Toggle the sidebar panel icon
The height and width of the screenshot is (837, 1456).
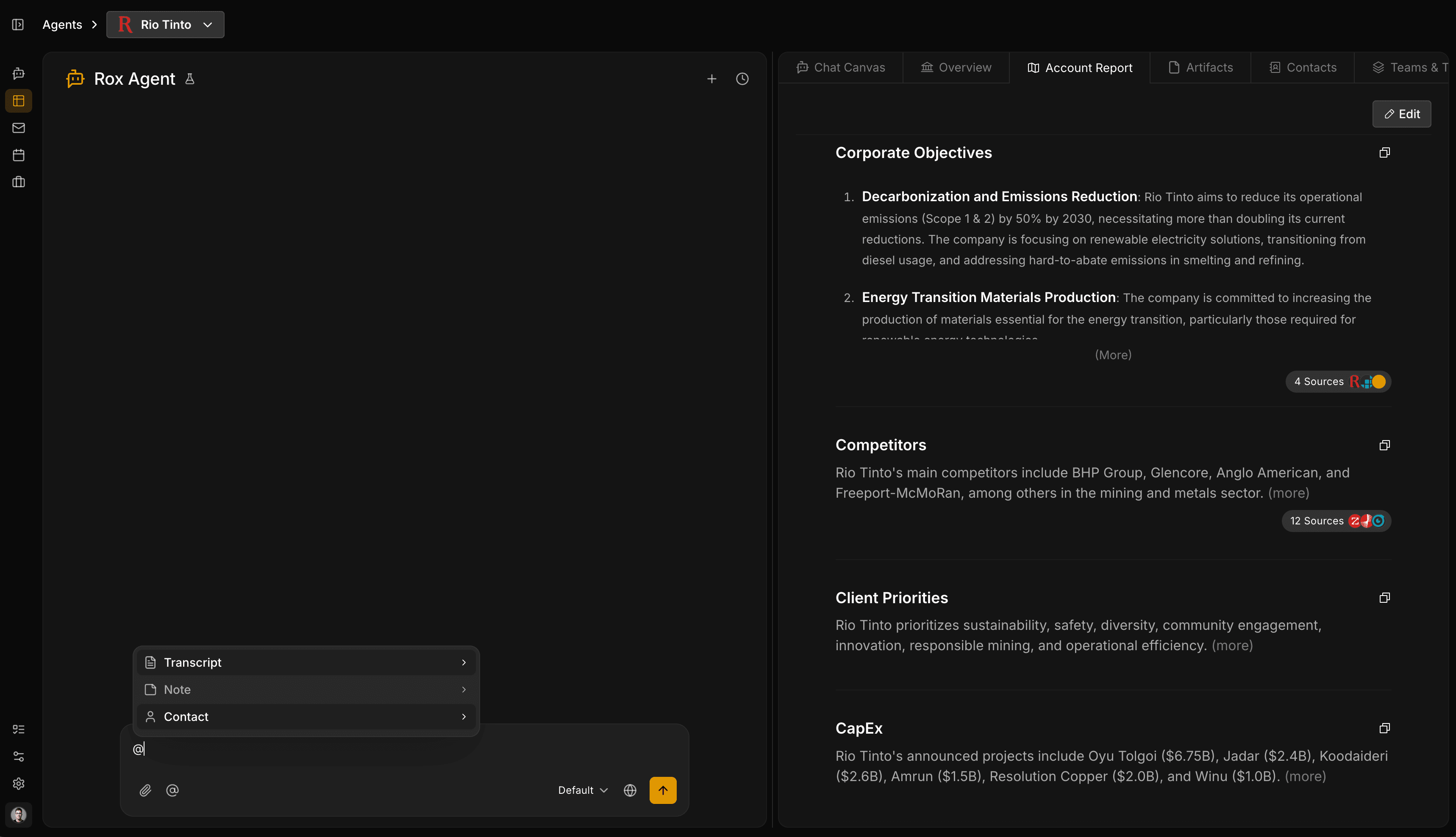pyautogui.click(x=18, y=25)
